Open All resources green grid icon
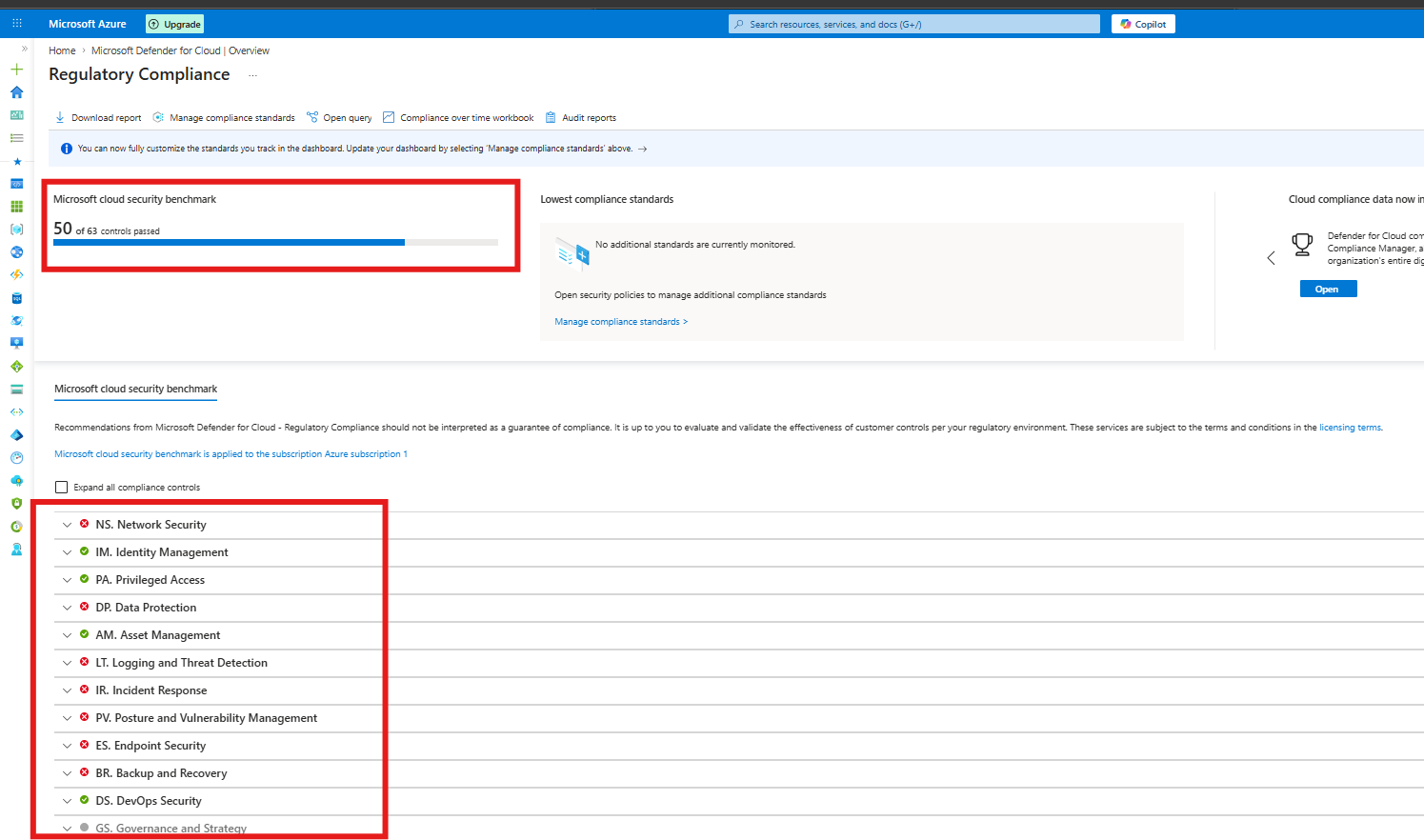This screenshot has height=840, width=1424. [16, 207]
